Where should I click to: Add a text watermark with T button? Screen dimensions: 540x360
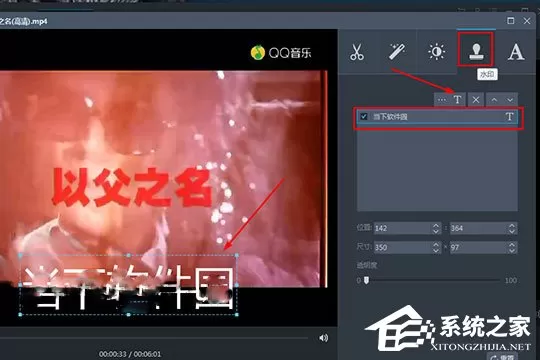pos(457,100)
